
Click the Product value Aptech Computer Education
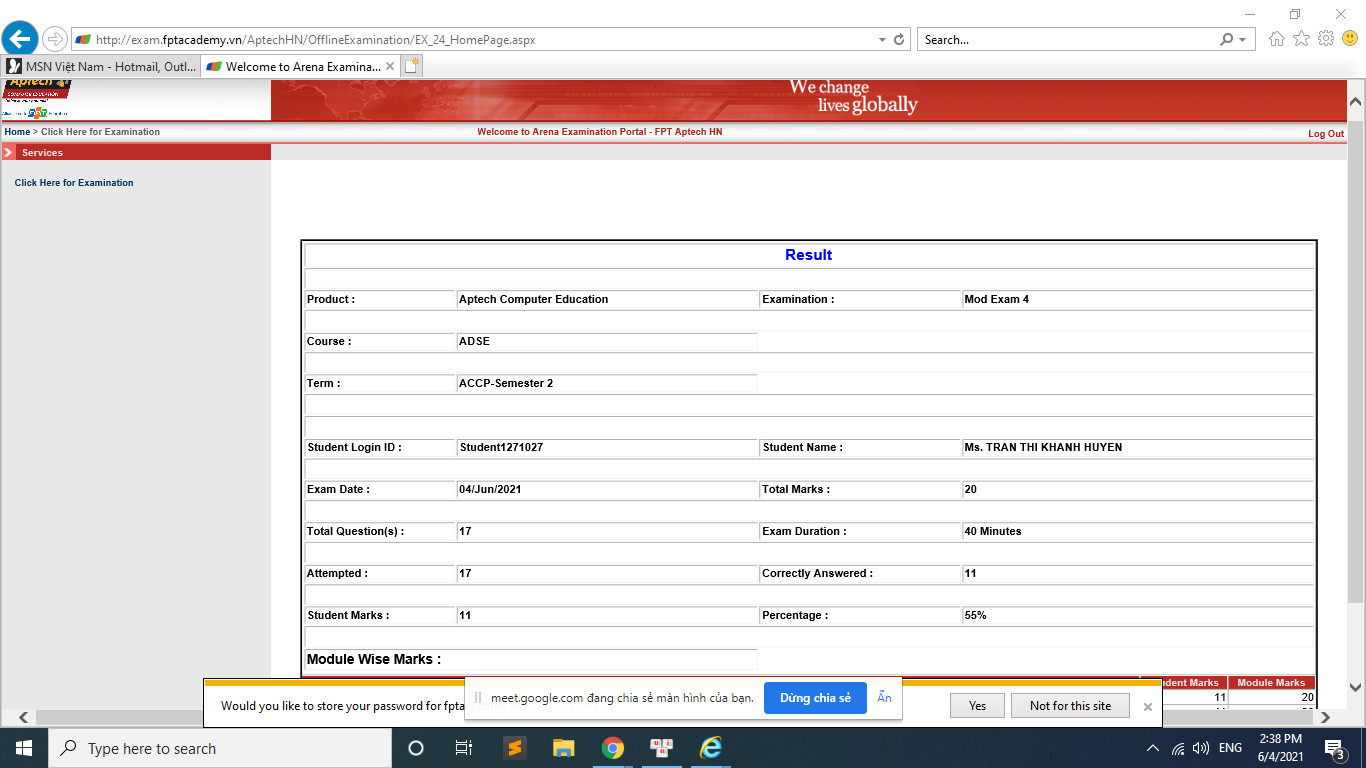pyautogui.click(x=533, y=299)
